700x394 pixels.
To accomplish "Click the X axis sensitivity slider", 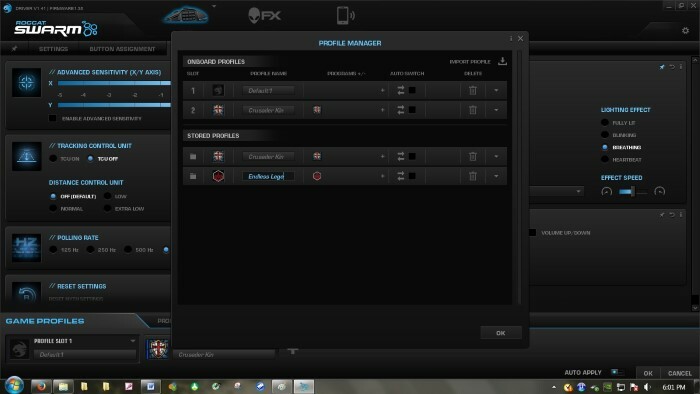I will pos(114,83).
